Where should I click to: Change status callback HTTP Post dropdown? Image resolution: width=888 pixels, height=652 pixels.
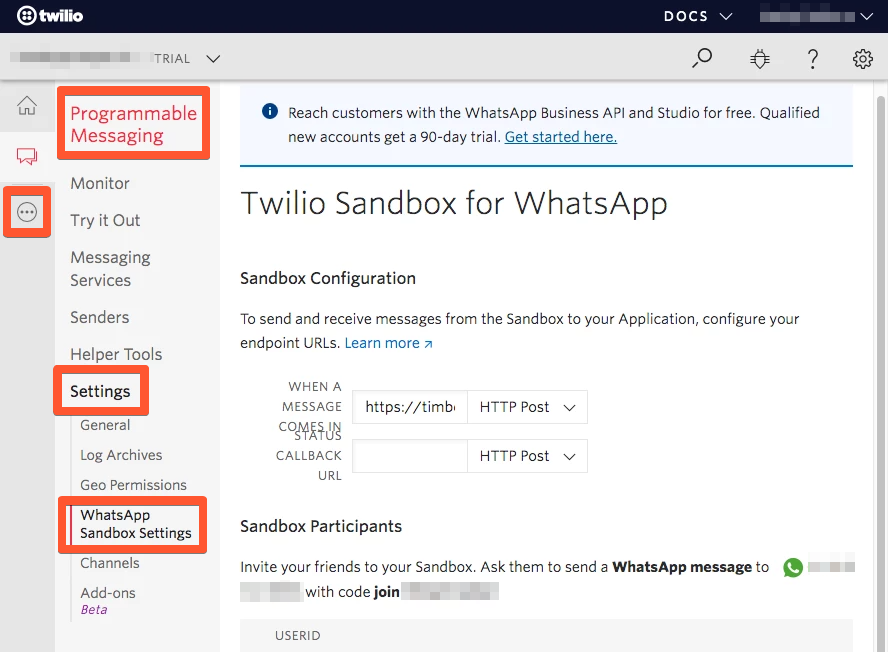(x=527, y=456)
